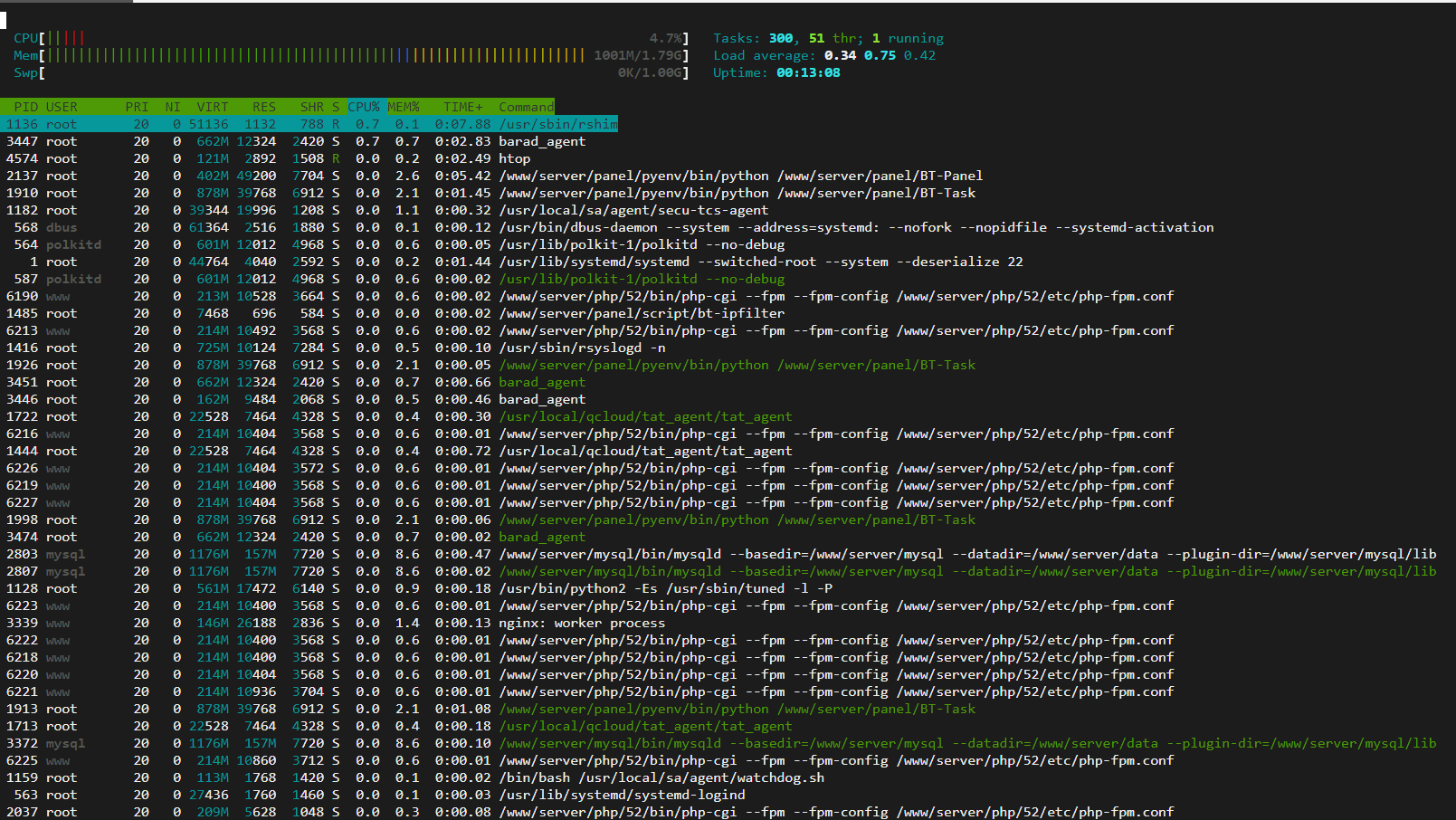Sort by CPU% column header
Viewport: 1456px width, 820px height.
pos(364,107)
